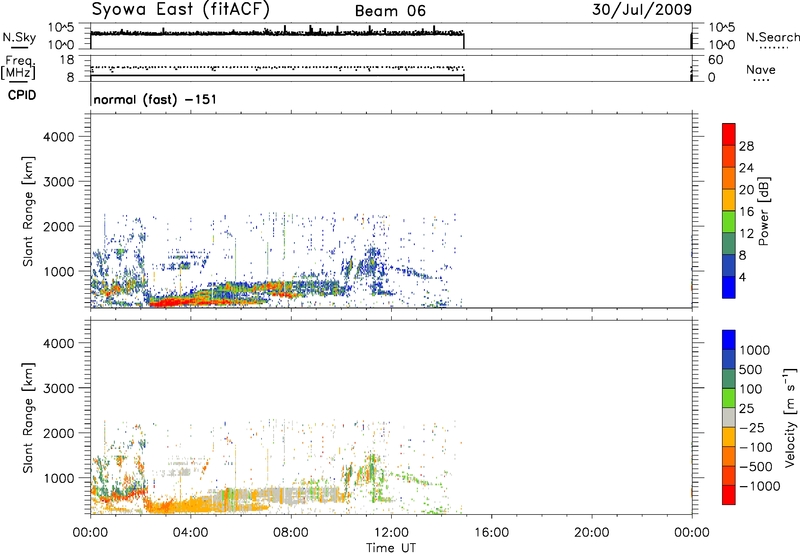Pick the green 12–16 dB Power colorbar segment
Image resolution: width=800 pixels, height=554 pixels.
coord(729,222)
